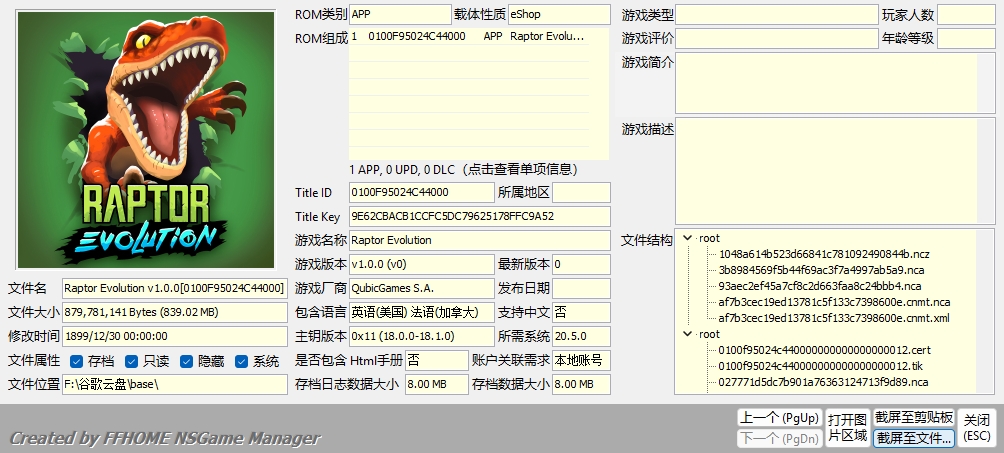Click the 游戏厂商 field QubicGames S.A.
Screen dimensions: 1004x453
coord(422,288)
